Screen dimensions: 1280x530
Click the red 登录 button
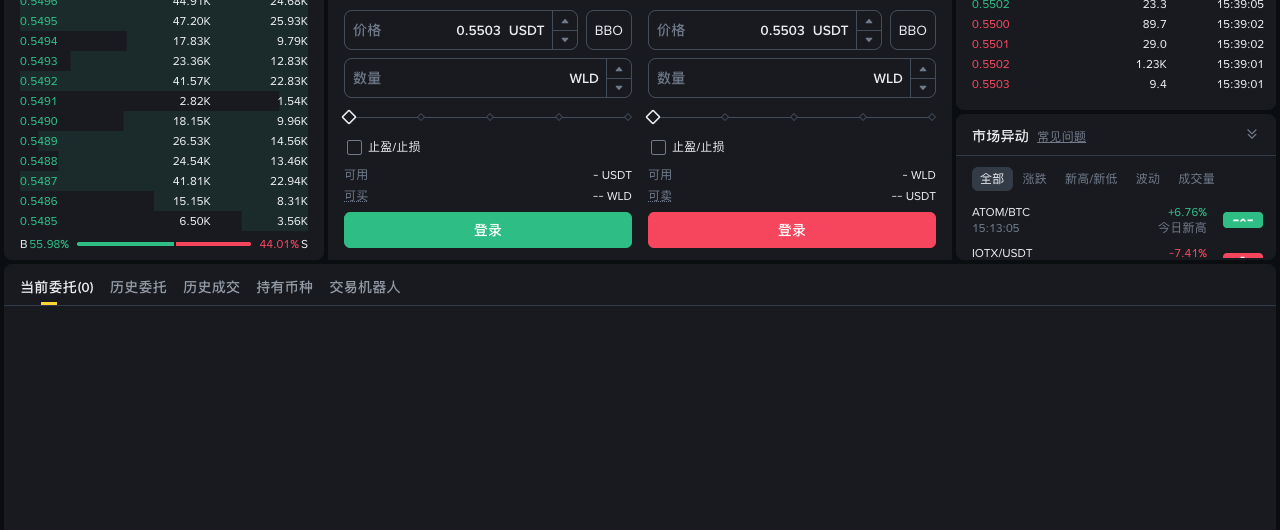coord(792,230)
